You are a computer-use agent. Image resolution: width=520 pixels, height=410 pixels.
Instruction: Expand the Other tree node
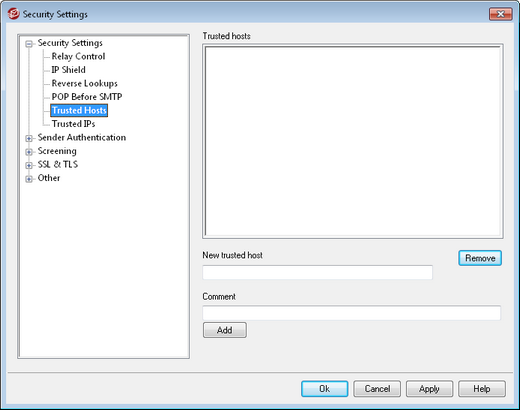pyautogui.click(x=29, y=179)
